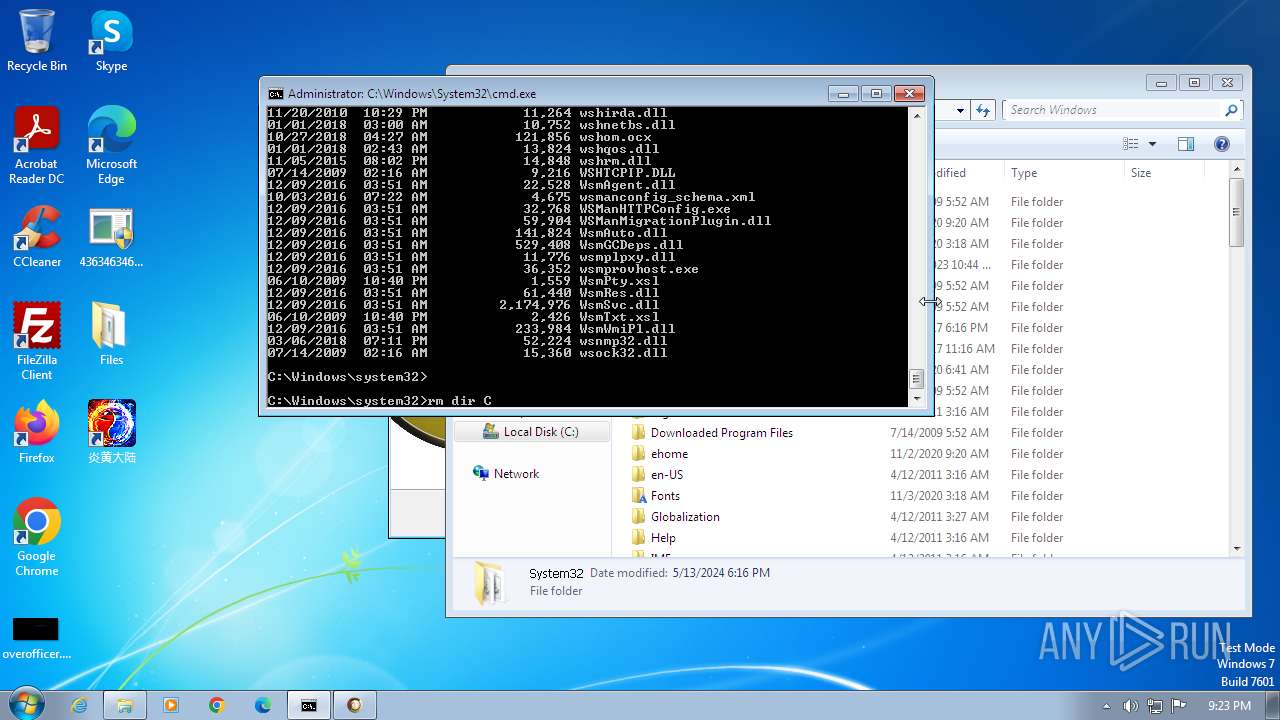Select Network in the navigation pane
The image size is (1280, 720).
[x=516, y=474]
